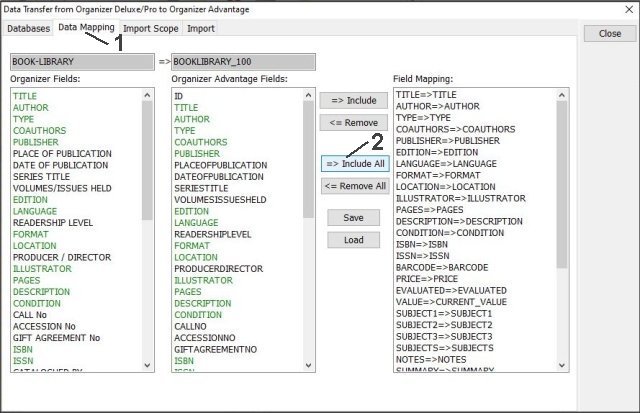Image resolution: width=640 pixels, height=413 pixels.
Task: Switch to the Databases tab
Action: click(28, 29)
